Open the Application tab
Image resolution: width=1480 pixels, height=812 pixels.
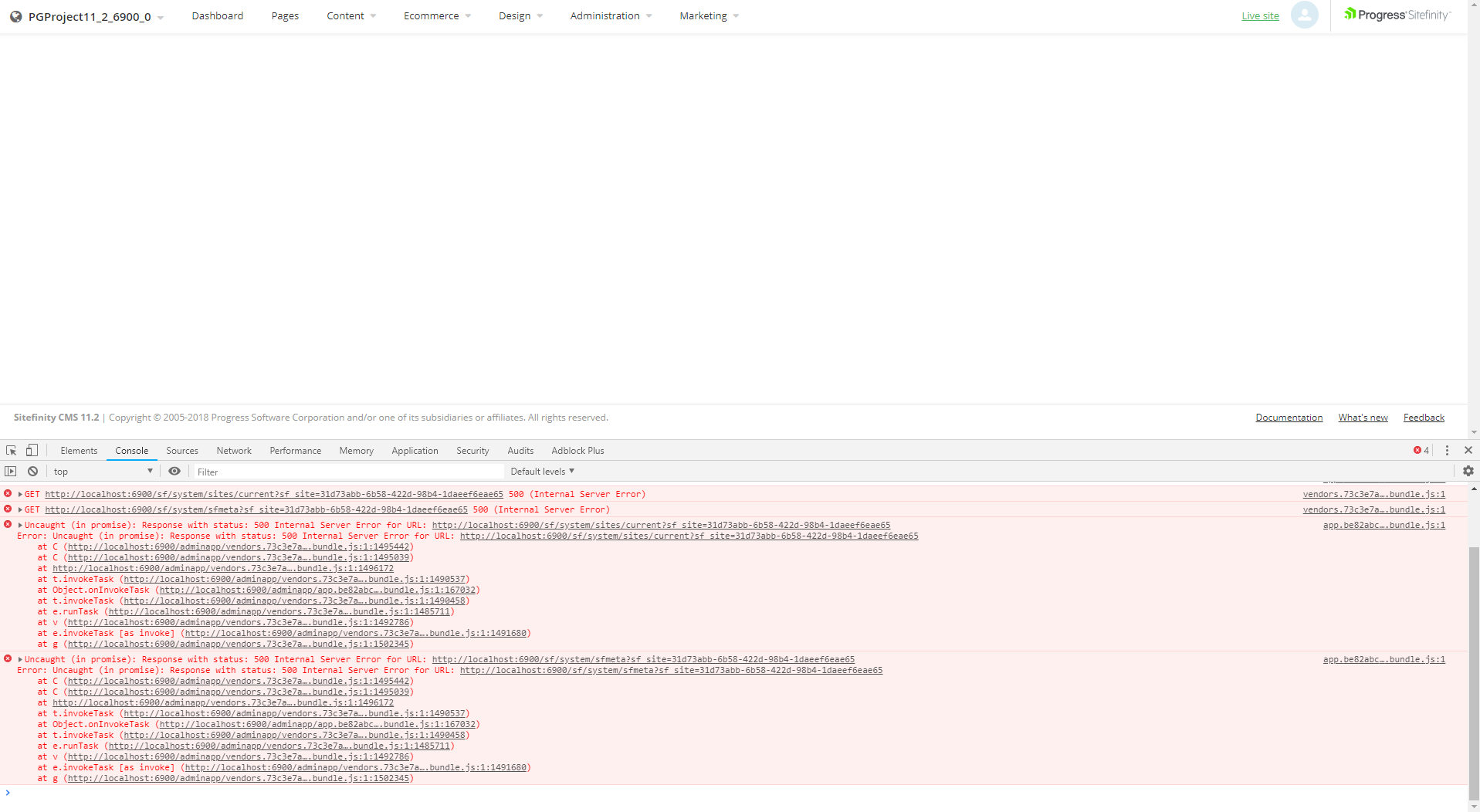[415, 450]
